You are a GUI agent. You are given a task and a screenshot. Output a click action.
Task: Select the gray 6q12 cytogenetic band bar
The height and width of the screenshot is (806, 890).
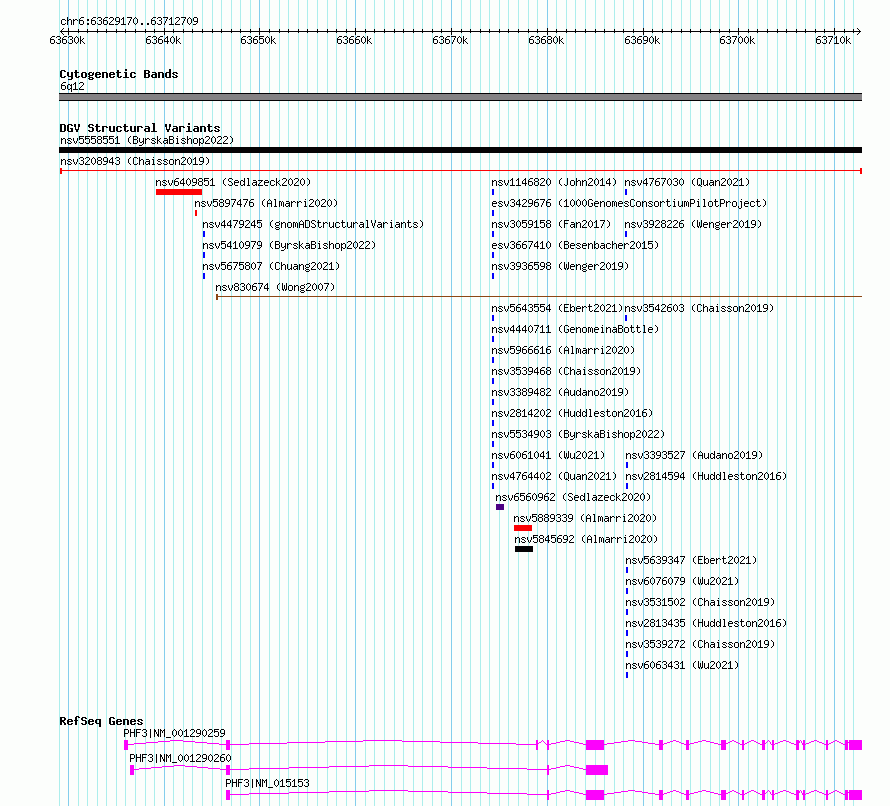(460, 97)
